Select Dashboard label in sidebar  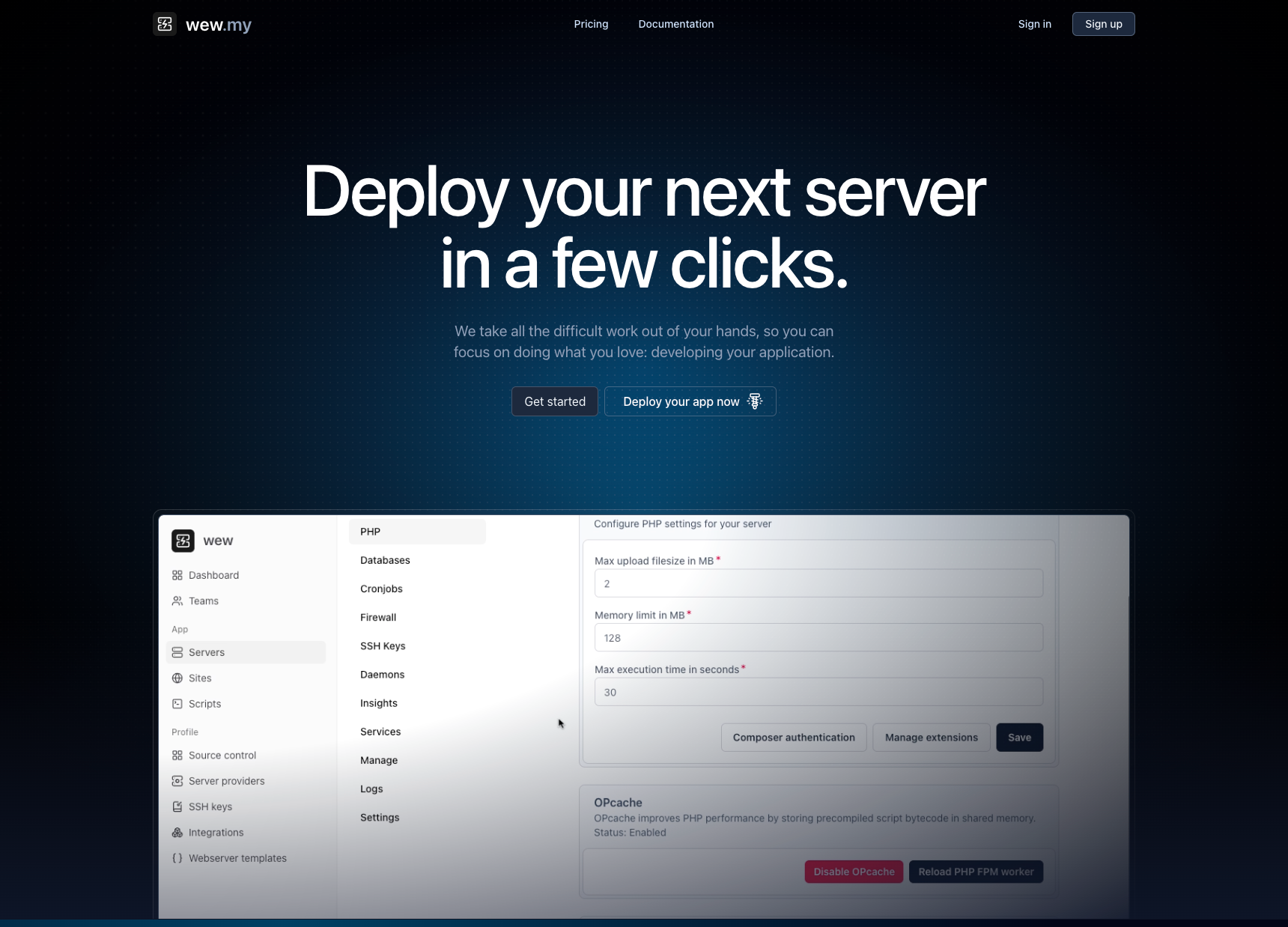[213, 575]
